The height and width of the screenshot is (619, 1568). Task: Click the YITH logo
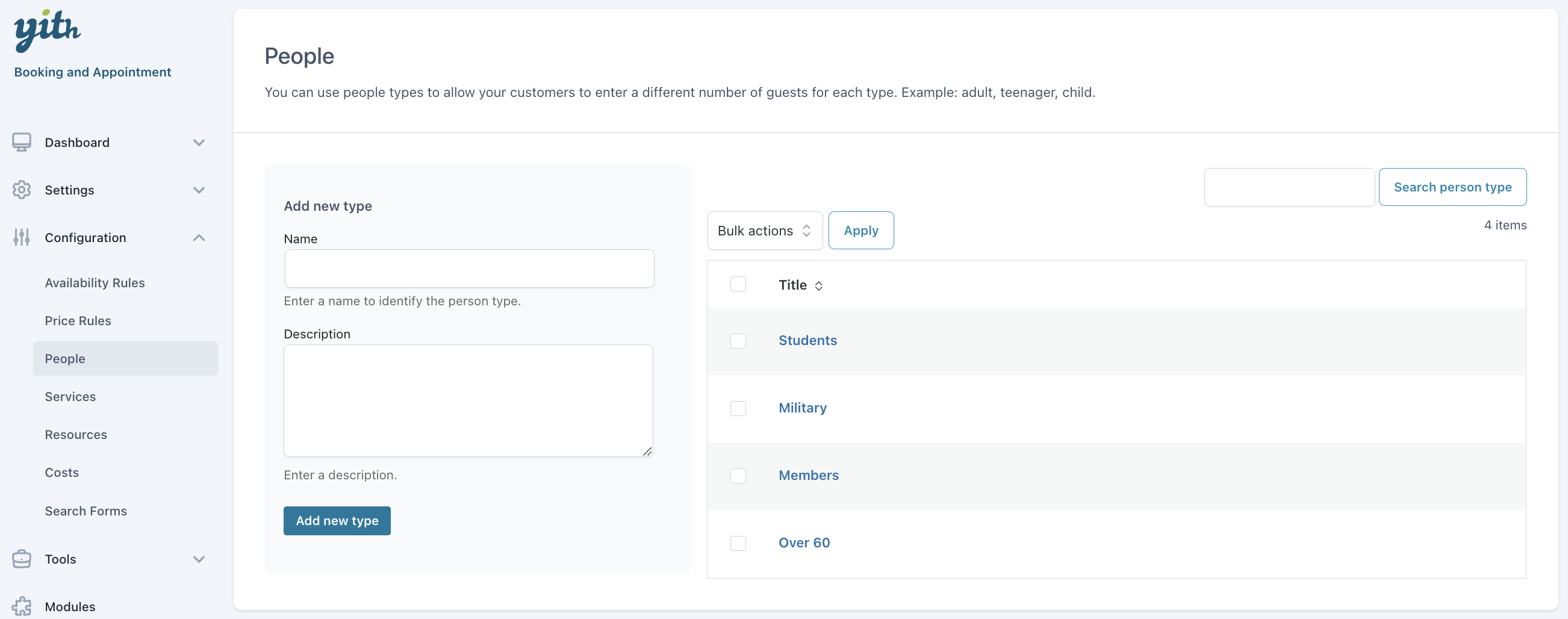click(x=47, y=31)
